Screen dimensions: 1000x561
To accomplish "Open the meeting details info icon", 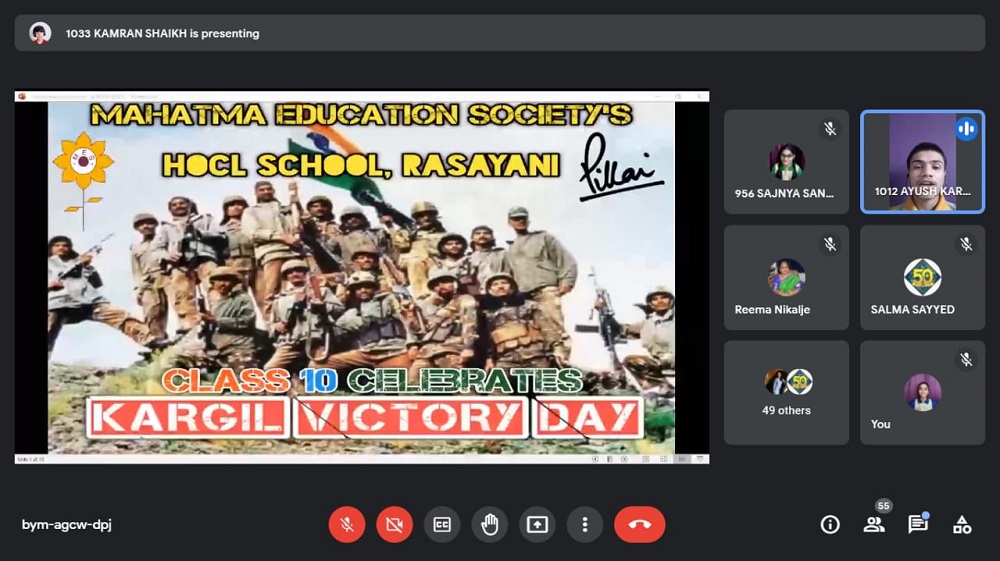I will (830, 524).
